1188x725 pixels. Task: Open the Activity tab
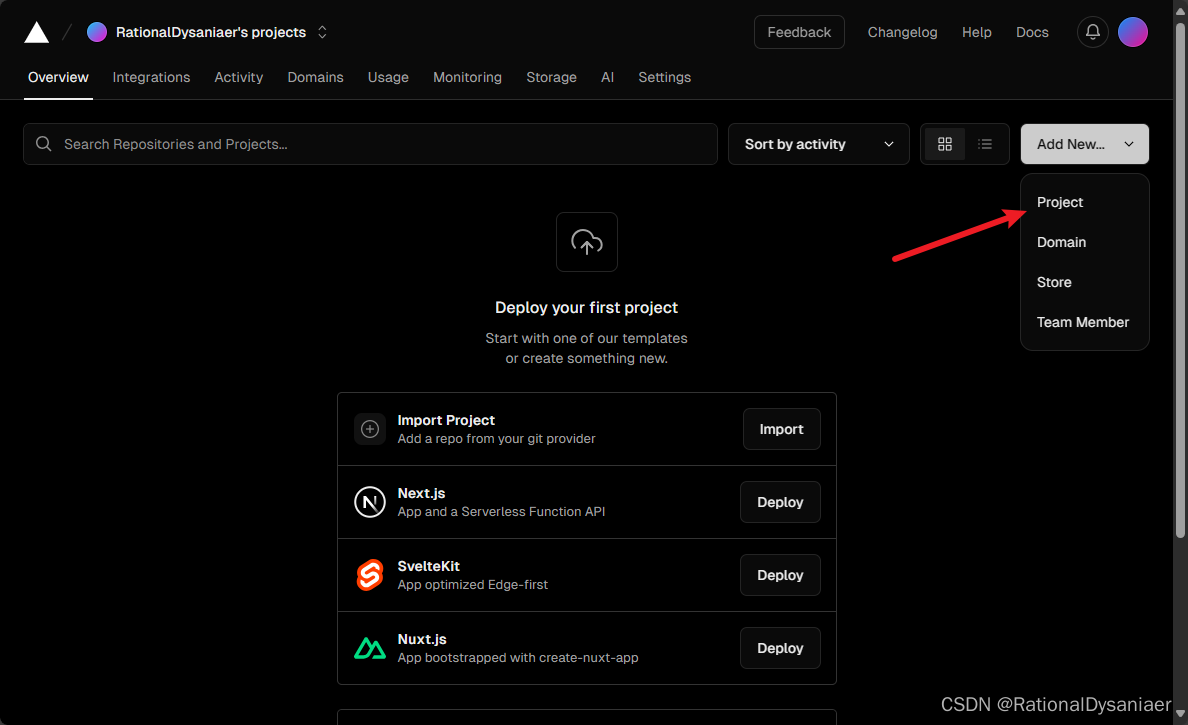click(x=239, y=77)
